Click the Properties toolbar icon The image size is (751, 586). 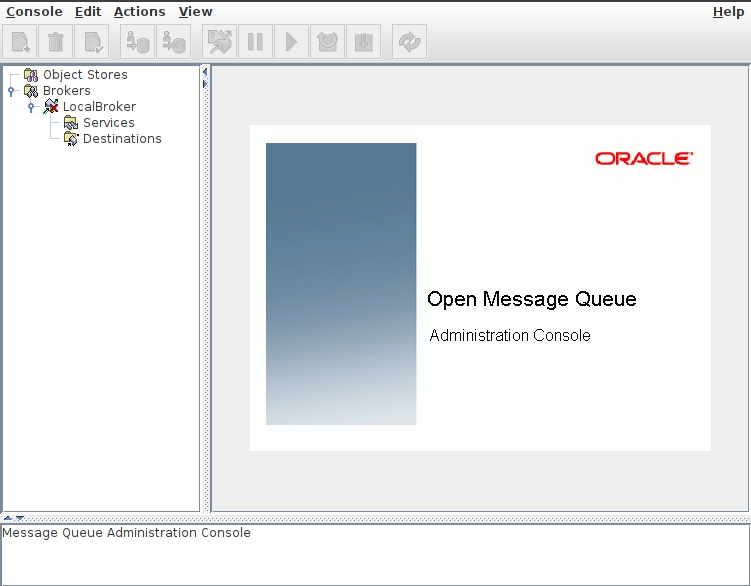click(x=93, y=42)
